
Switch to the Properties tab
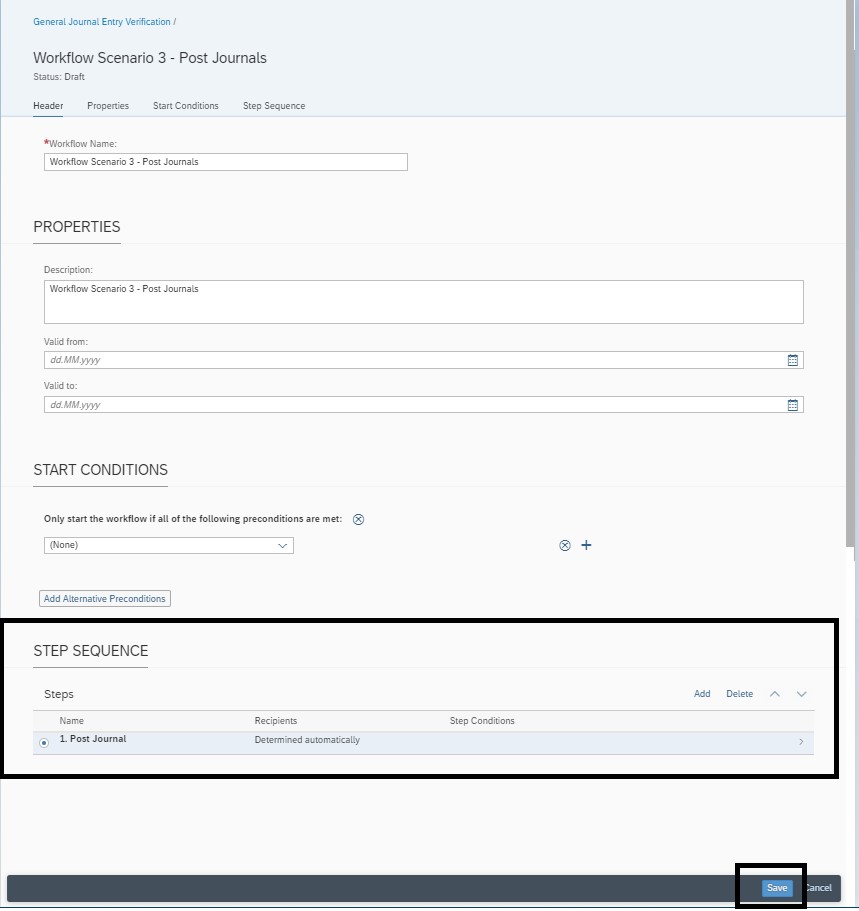tap(108, 106)
